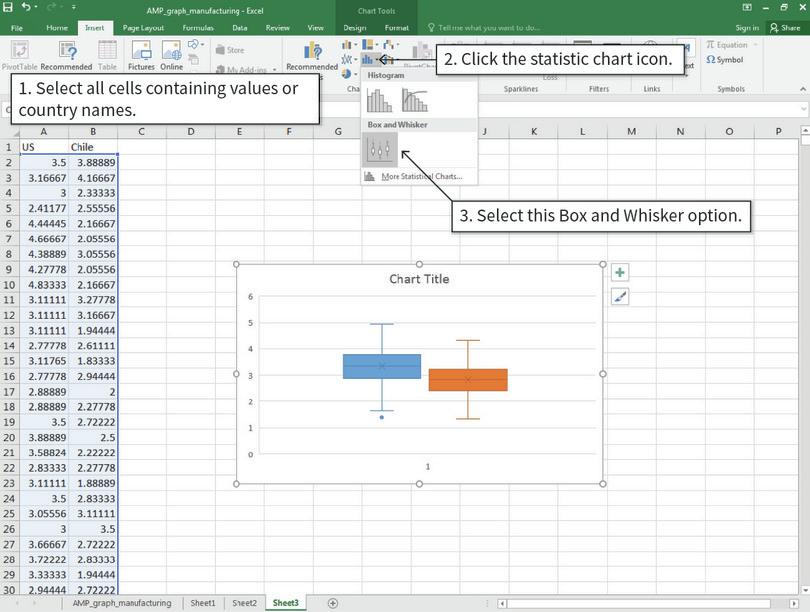Click the Save icon in quick access toolbar
The width and height of the screenshot is (810, 612).
pyautogui.click(x=8, y=7)
